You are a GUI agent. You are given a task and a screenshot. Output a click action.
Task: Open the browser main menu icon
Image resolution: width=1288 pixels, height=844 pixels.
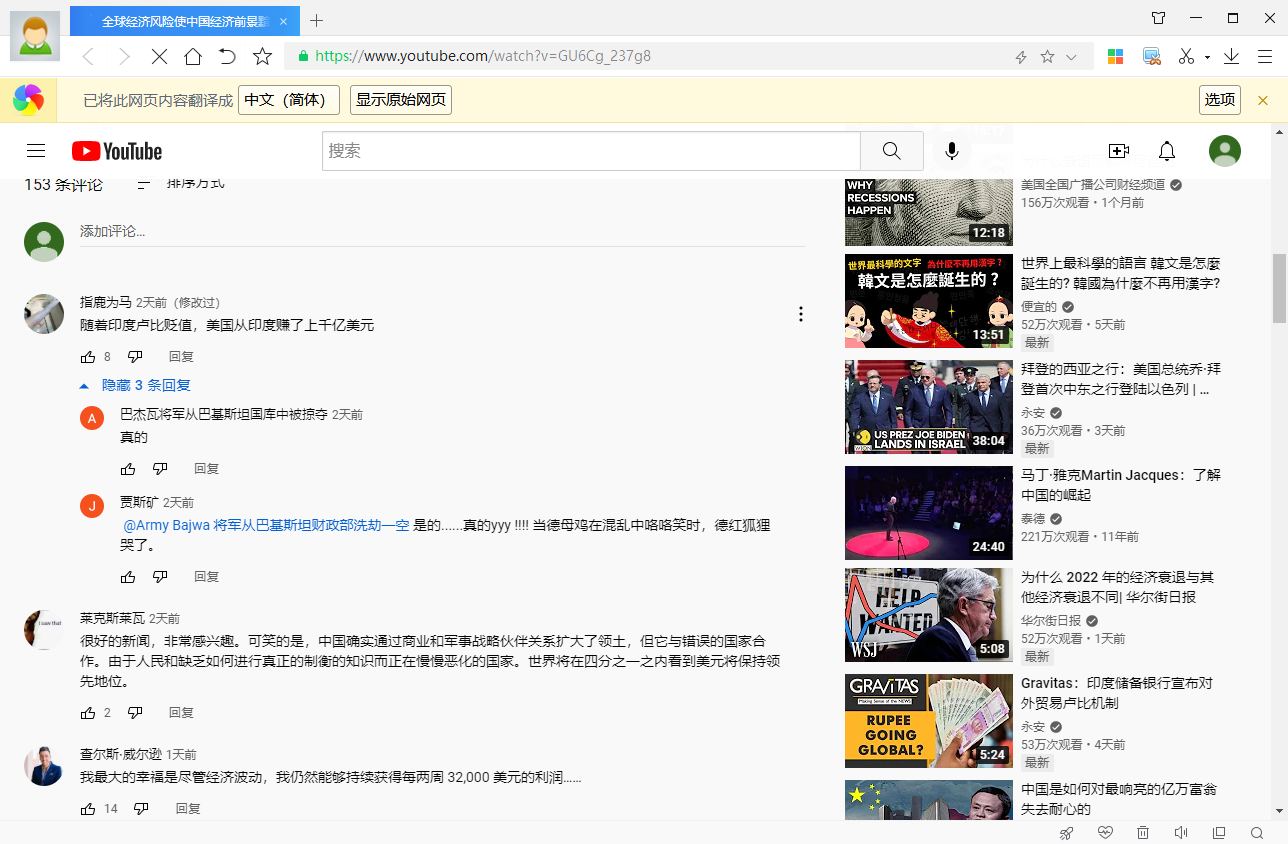pyautogui.click(x=1264, y=56)
